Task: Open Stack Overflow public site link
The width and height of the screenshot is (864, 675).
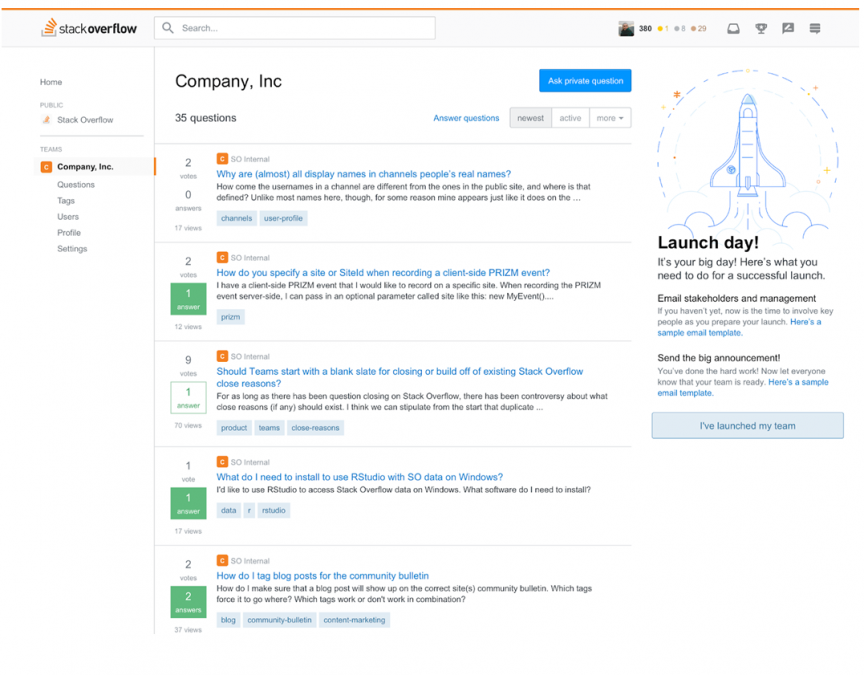Action: pos(85,120)
